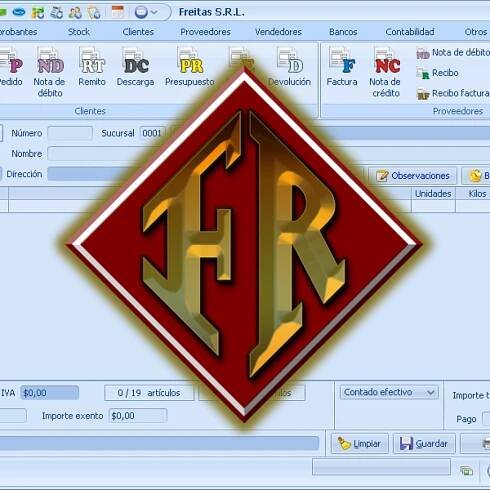Create a Presupuesto (PR) document
The image size is (490, 490).
tap(190, 67)
